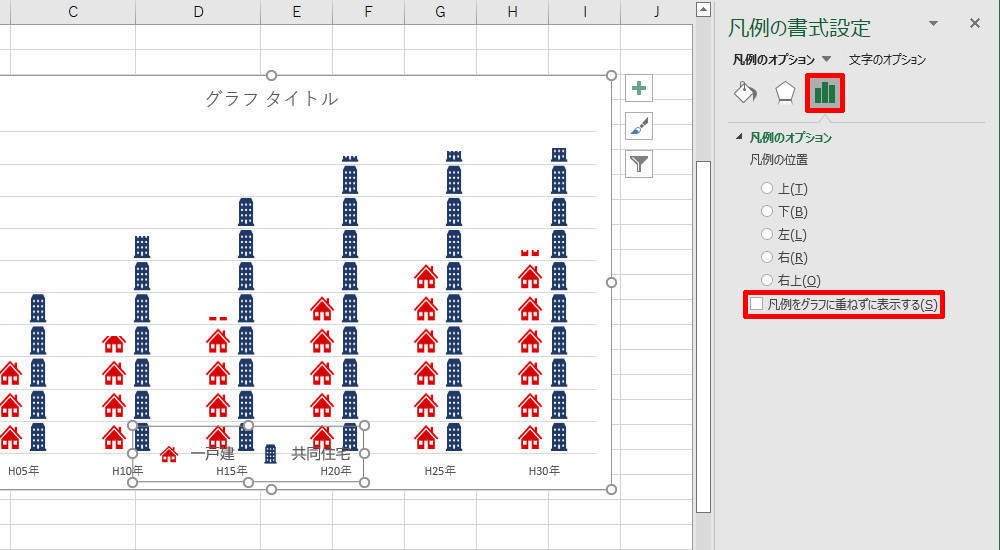Switch to the 文字のオプション tab

click(887, 59)
